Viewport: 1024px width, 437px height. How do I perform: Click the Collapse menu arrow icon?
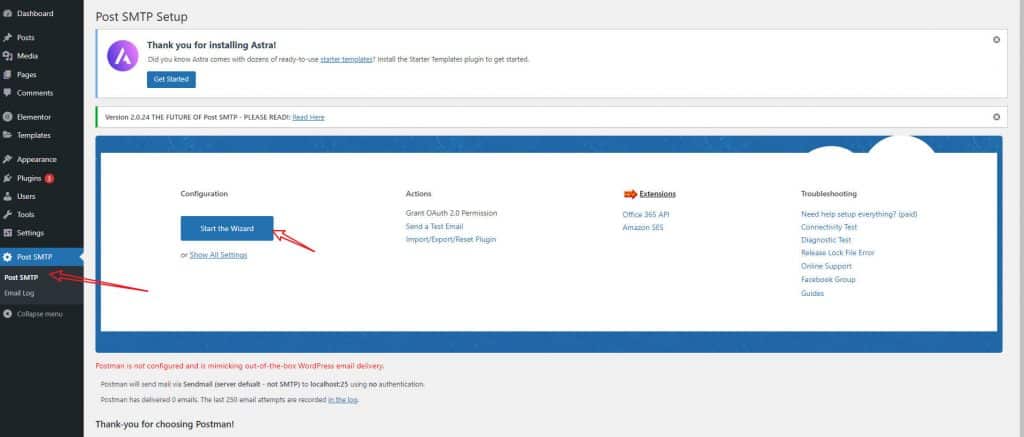coord(8,314)
